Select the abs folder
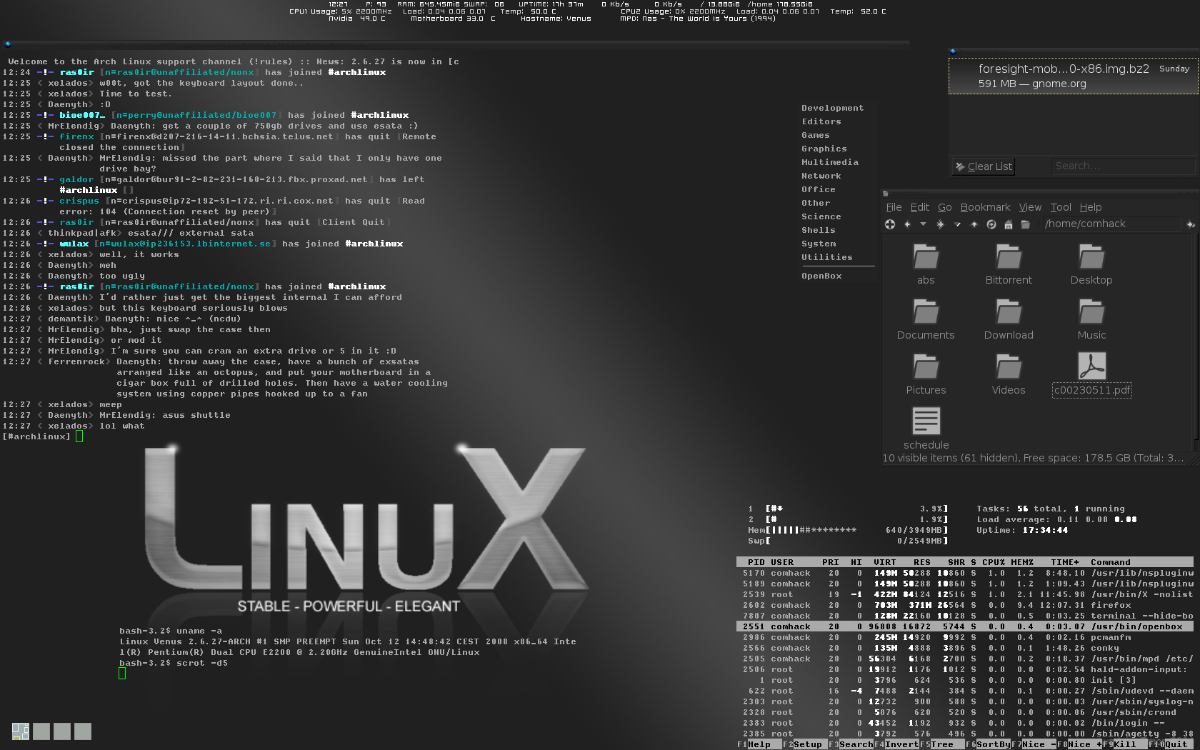The width and height of the screenshot is (1200, 750). pos(926,265)
